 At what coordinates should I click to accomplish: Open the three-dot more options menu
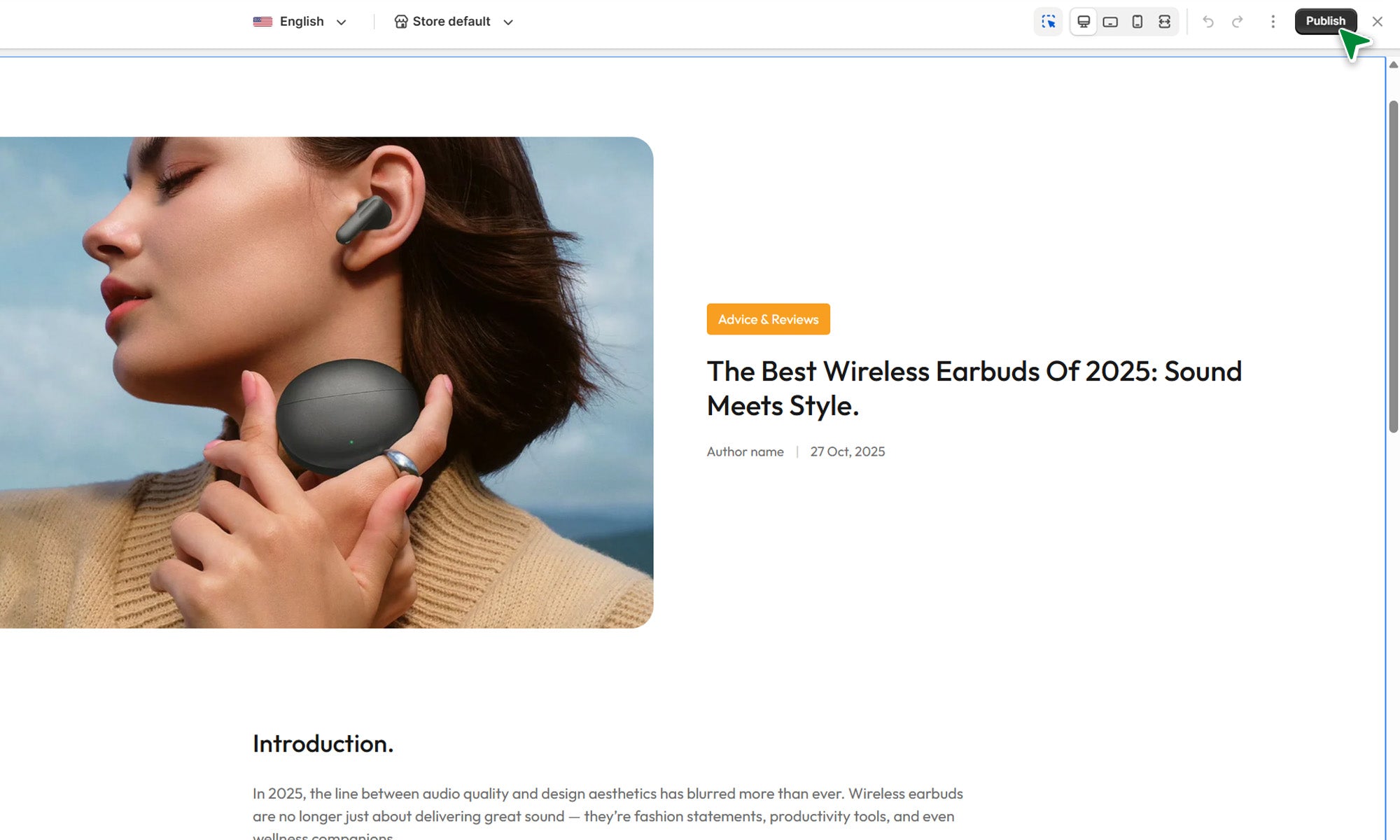tap(1273, 22)
